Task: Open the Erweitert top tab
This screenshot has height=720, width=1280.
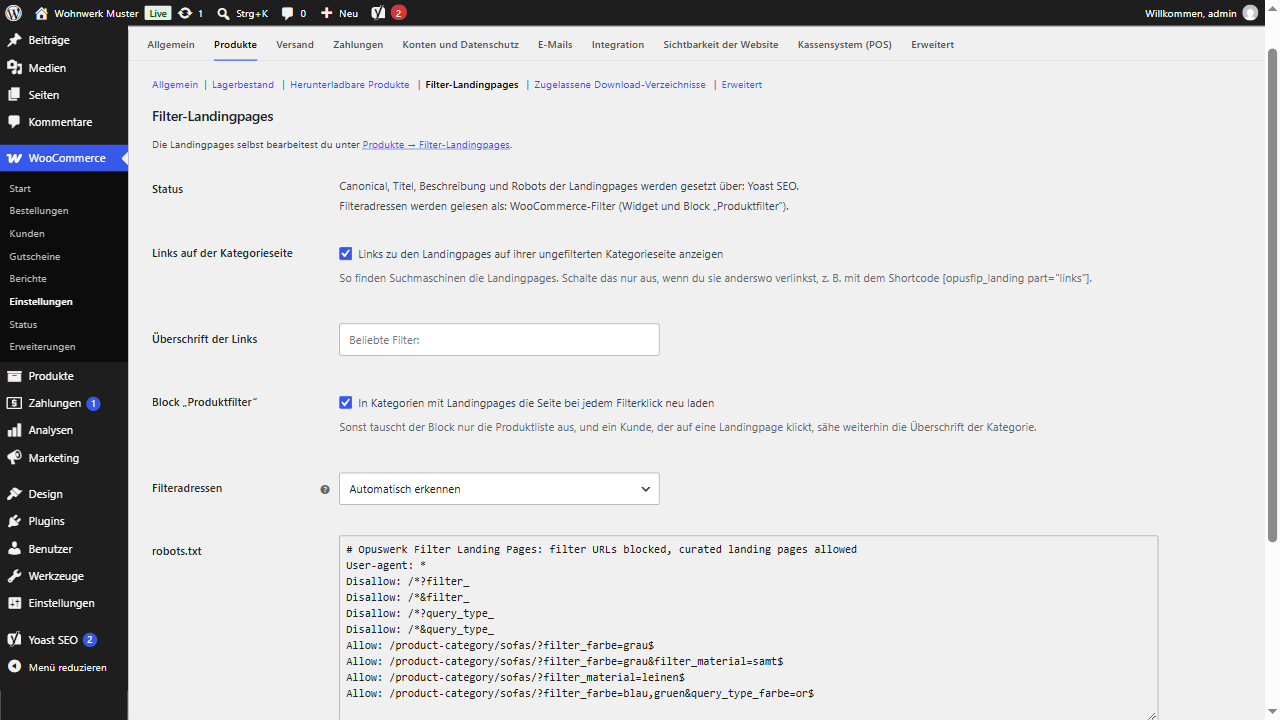Action: (932, 45)
